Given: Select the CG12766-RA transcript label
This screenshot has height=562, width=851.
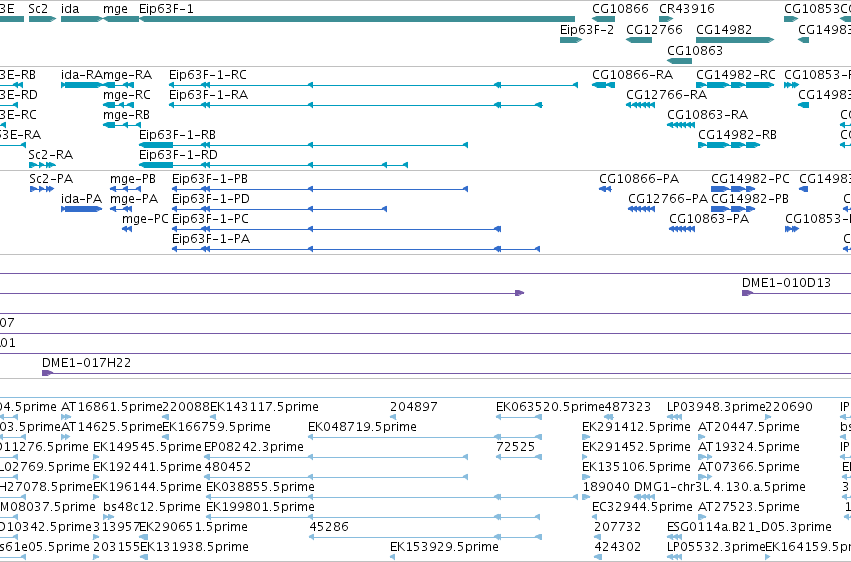Looking at the screenshot, I should coord(666,95).
